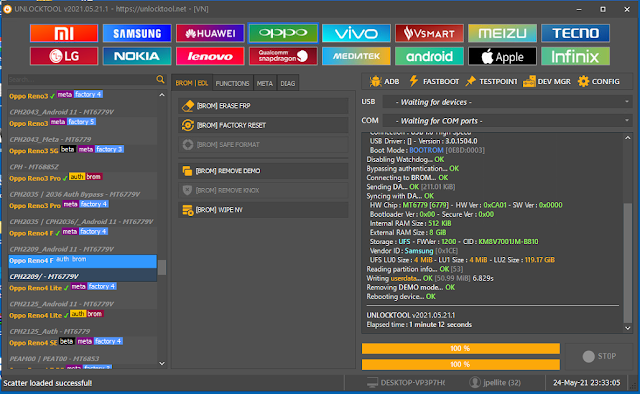Select the LG brand logo
Image resolution: width=640 pixels, height=394 pixels.
point(64,56)
